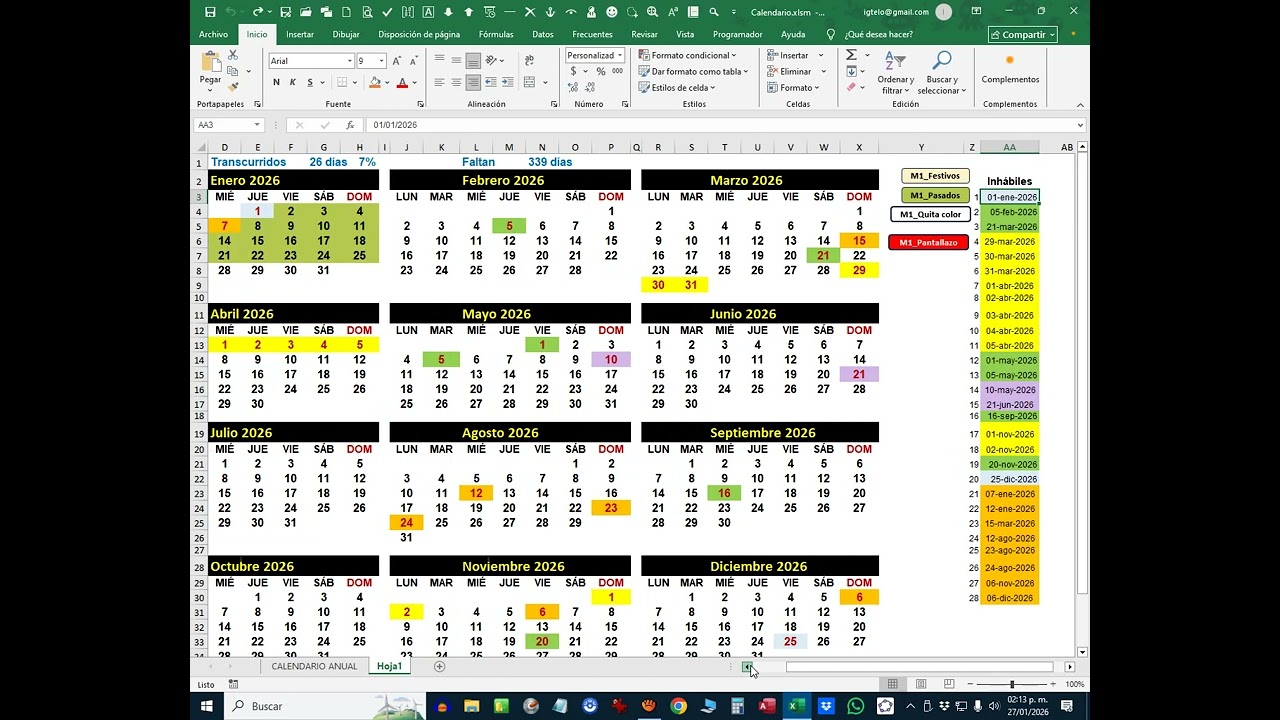Copy the selection with the copy icon
1280x720 pixels.
click(x=233, y=71)
